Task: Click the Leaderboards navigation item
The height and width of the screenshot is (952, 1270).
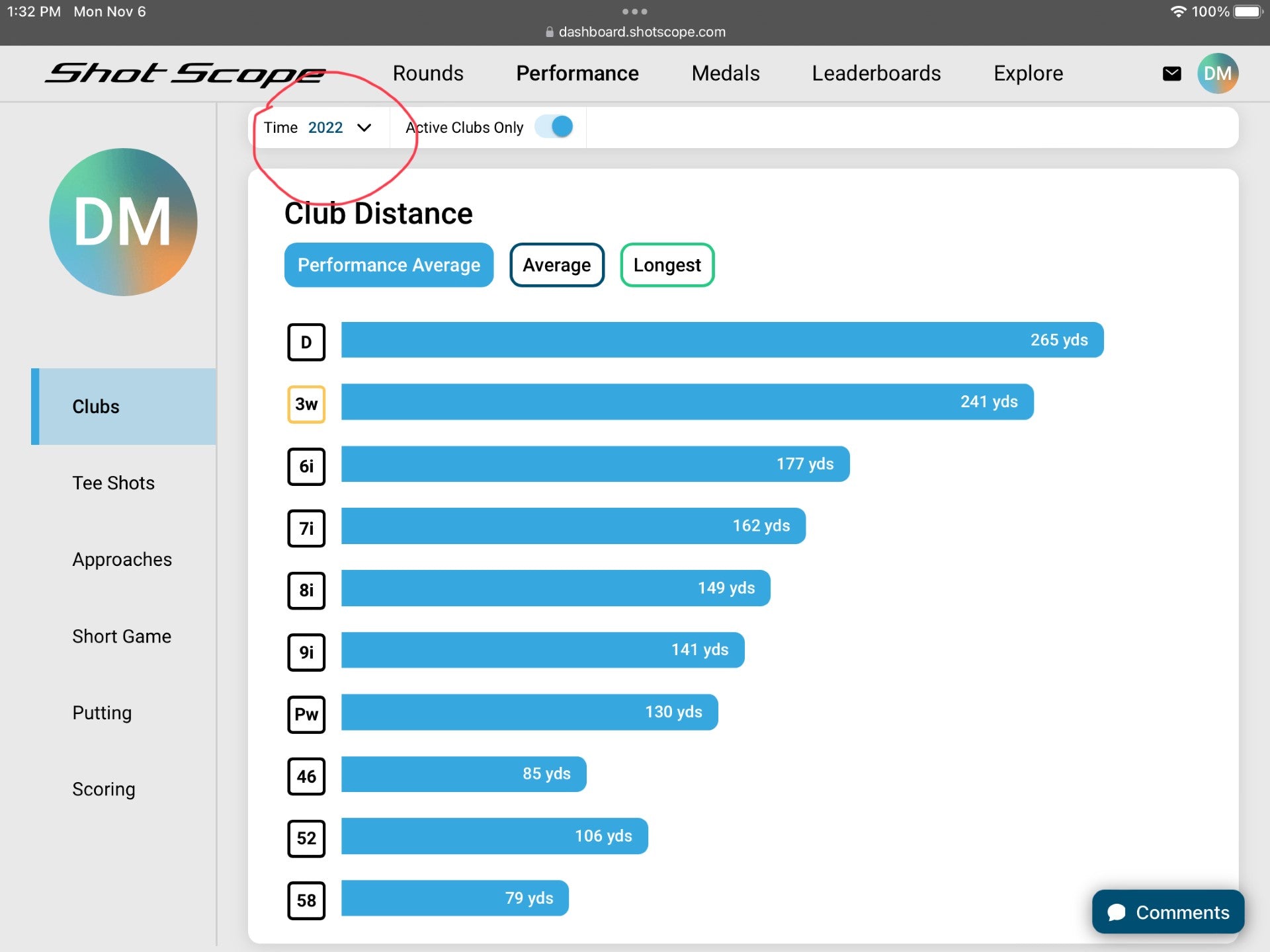Action: (876, 73)
